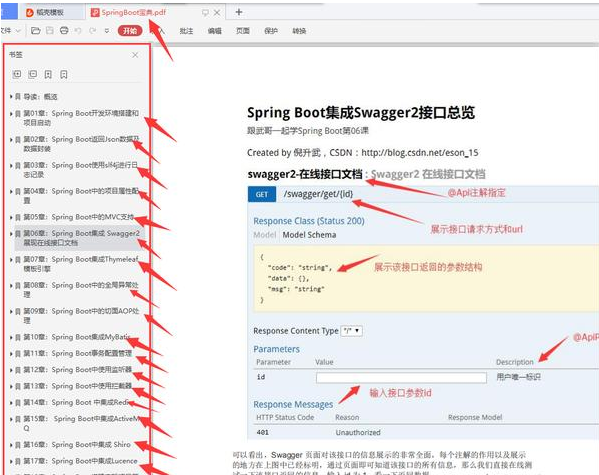Select 第06章 Spring Boot集成 Swagger2 bookmark
Viewport: 599px width, 475px height.
point(81,238)
